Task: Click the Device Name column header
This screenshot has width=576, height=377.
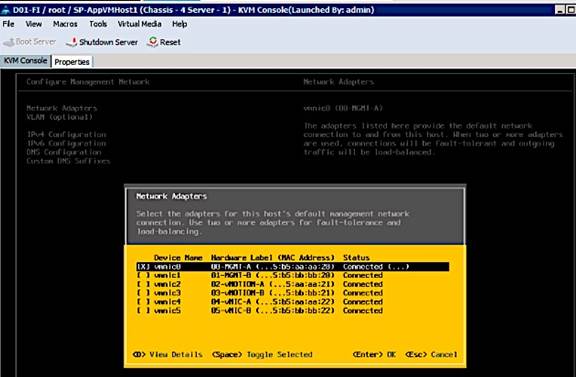Action: click(178, 258)
